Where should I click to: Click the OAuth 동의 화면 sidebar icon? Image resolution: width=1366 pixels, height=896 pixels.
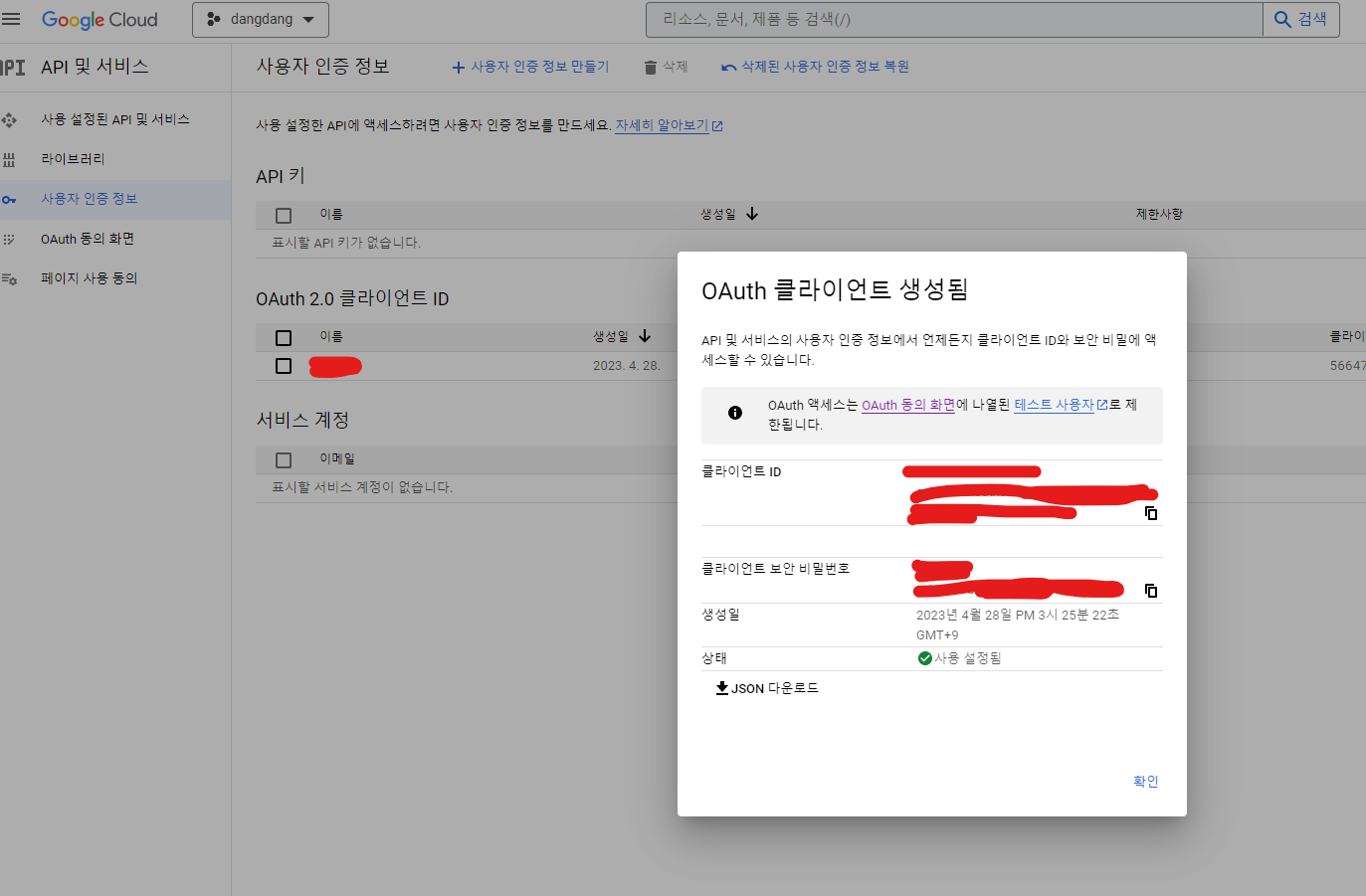pos(9,239)
